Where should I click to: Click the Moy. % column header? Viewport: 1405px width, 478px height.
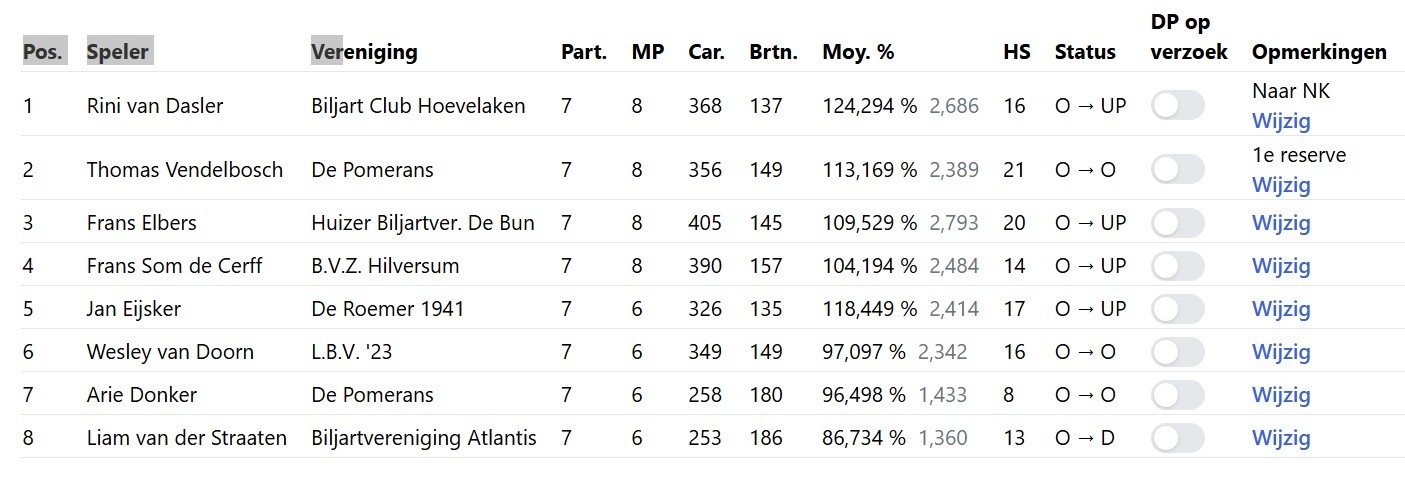click(858, 52)
